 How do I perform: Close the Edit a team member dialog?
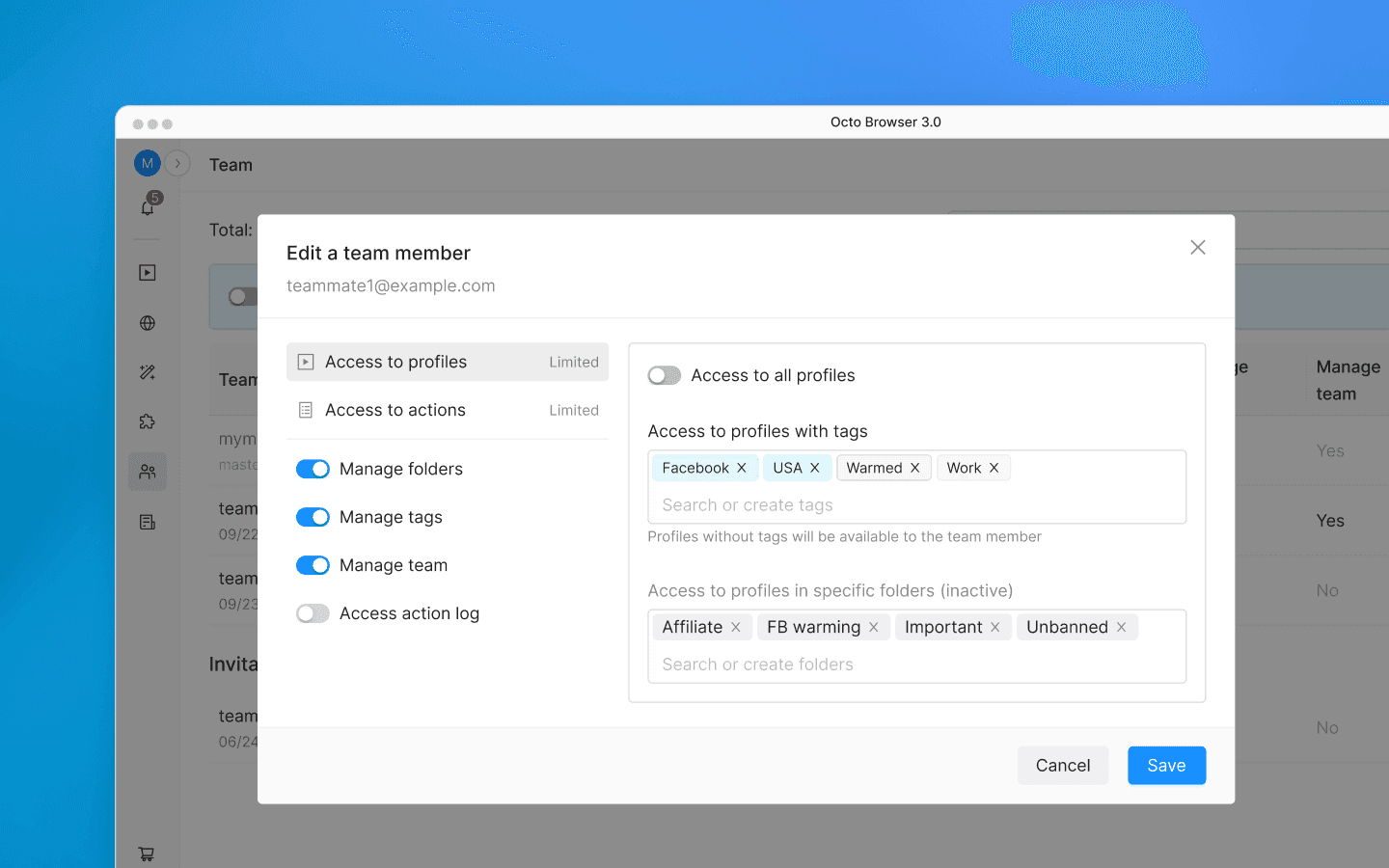[1198, 248]
